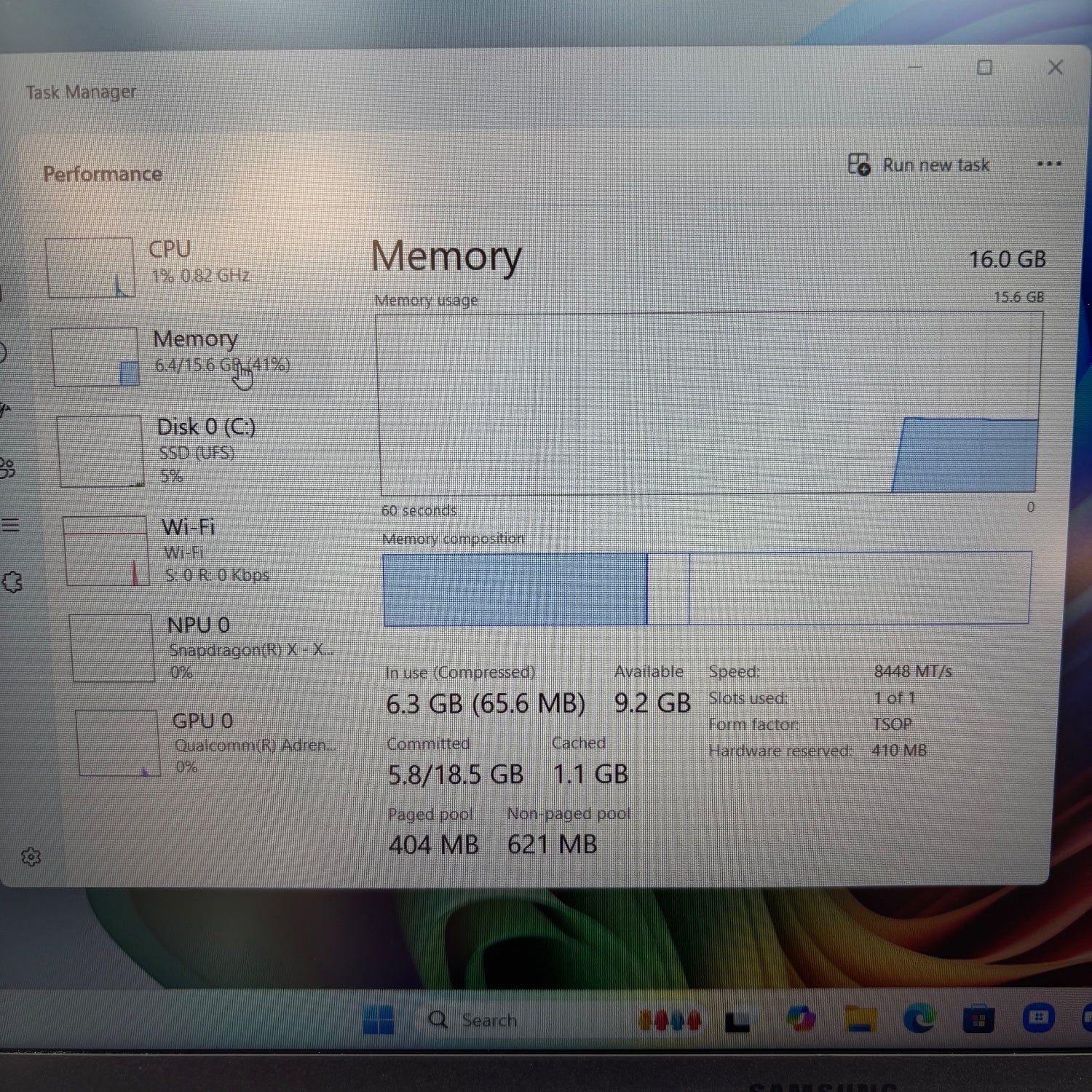1092x1092 pixels.
Task: Switch to the Users page icon
Action: pyautogui.click(x=7, y=468)
